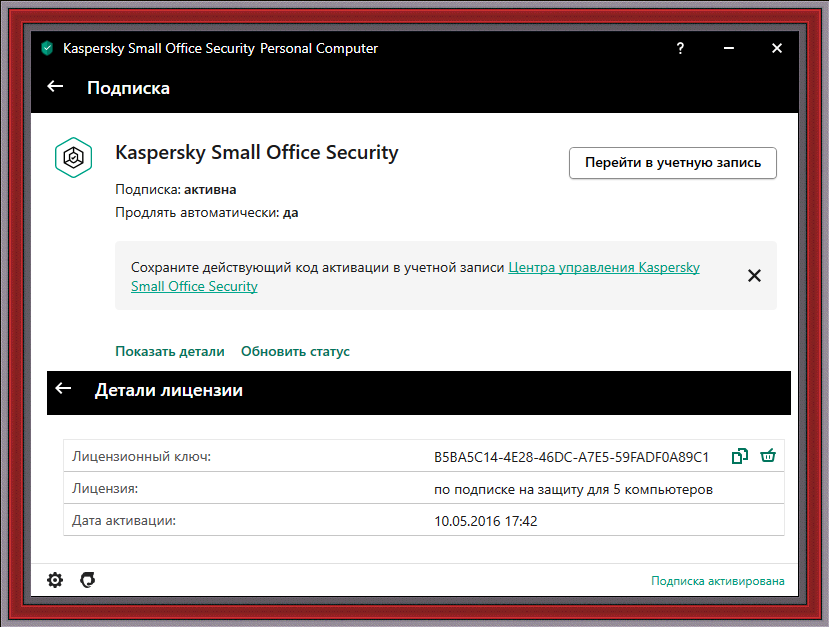Open the support headset icon
The height and width of the screenshot is (627, 829).
(x=88, y=580)
